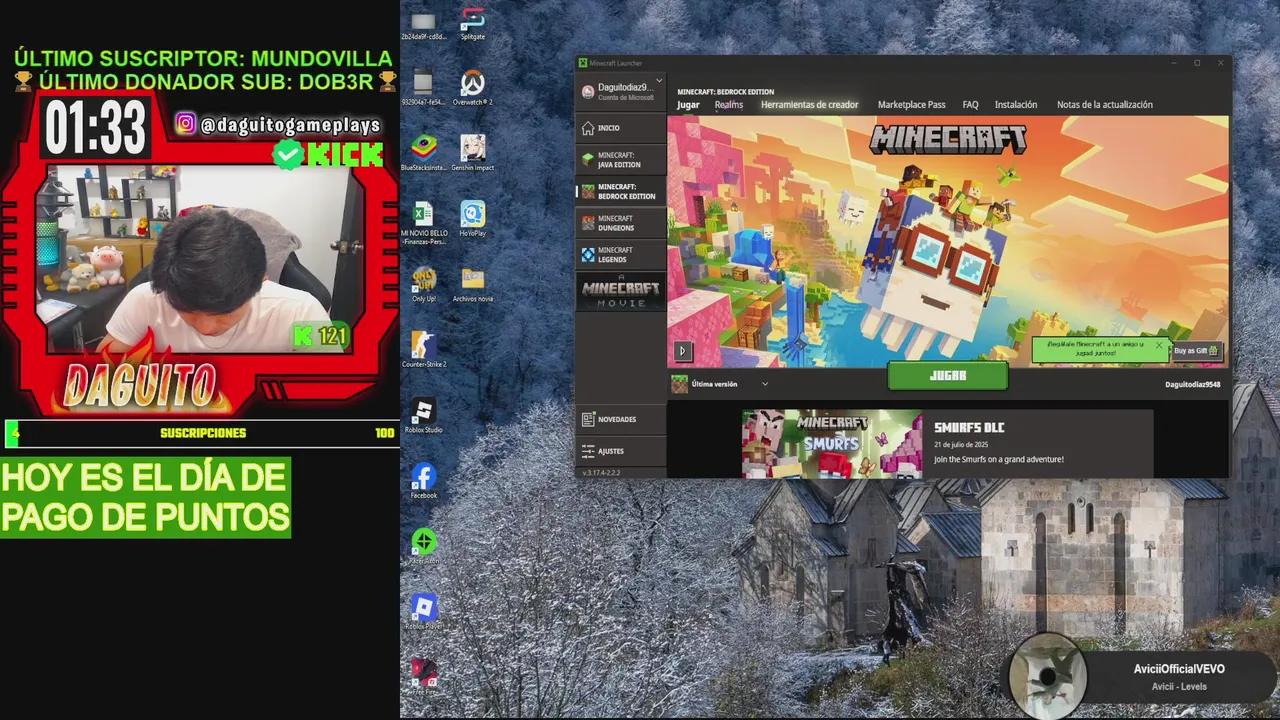Select the Roblox Studio desktop shortcut

(x=424, y=416)
